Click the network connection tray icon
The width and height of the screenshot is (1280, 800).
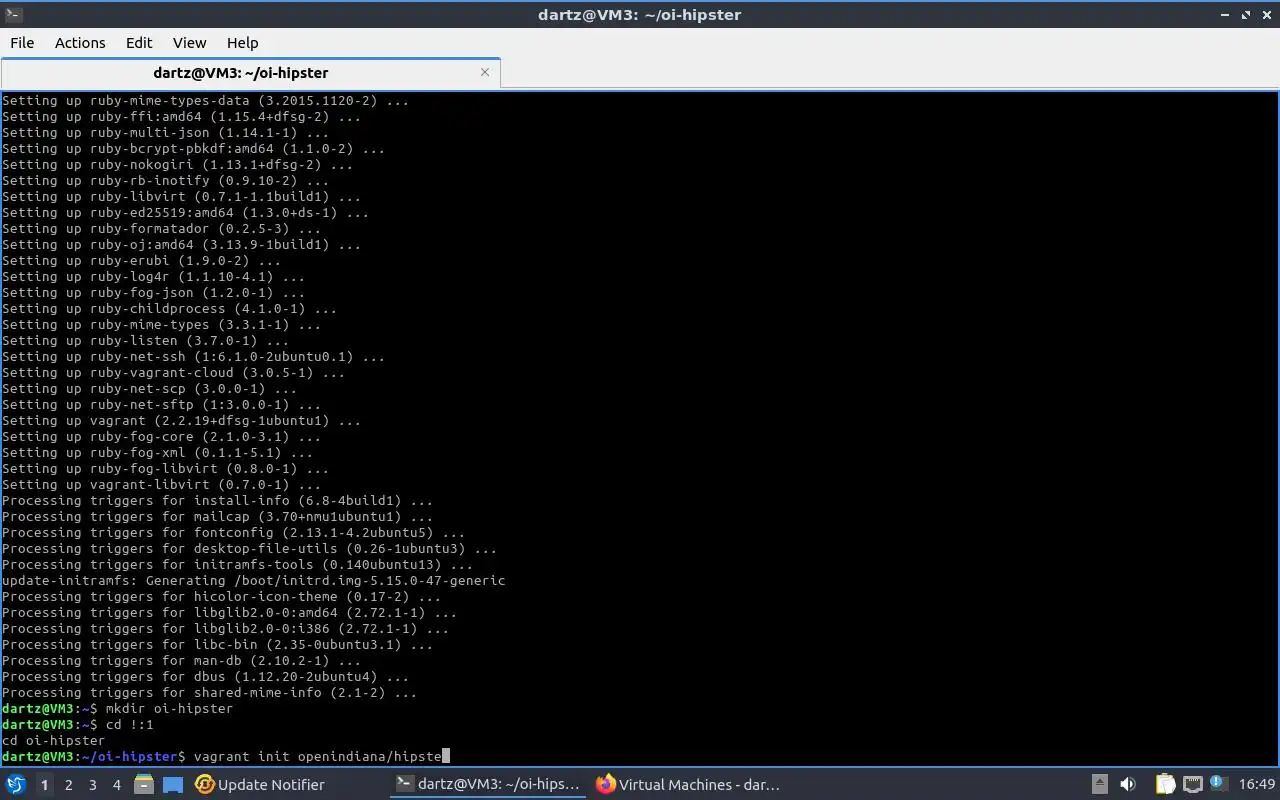[1193, 785]
